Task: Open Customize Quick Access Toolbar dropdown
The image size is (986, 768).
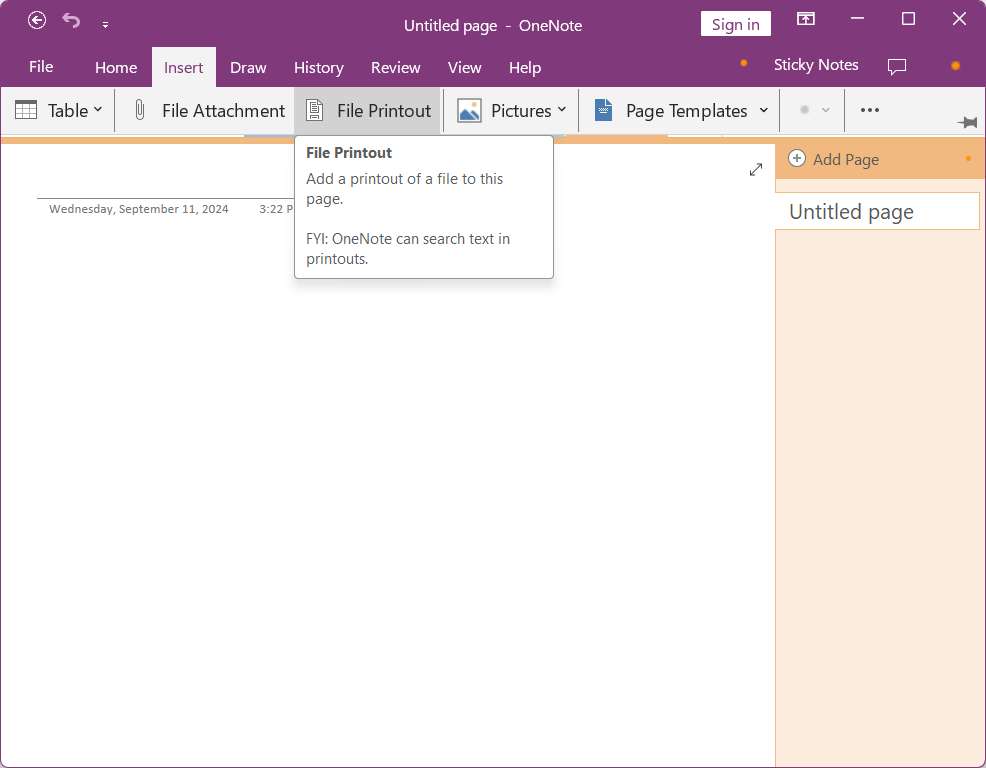Action: (x=105, y=25)
